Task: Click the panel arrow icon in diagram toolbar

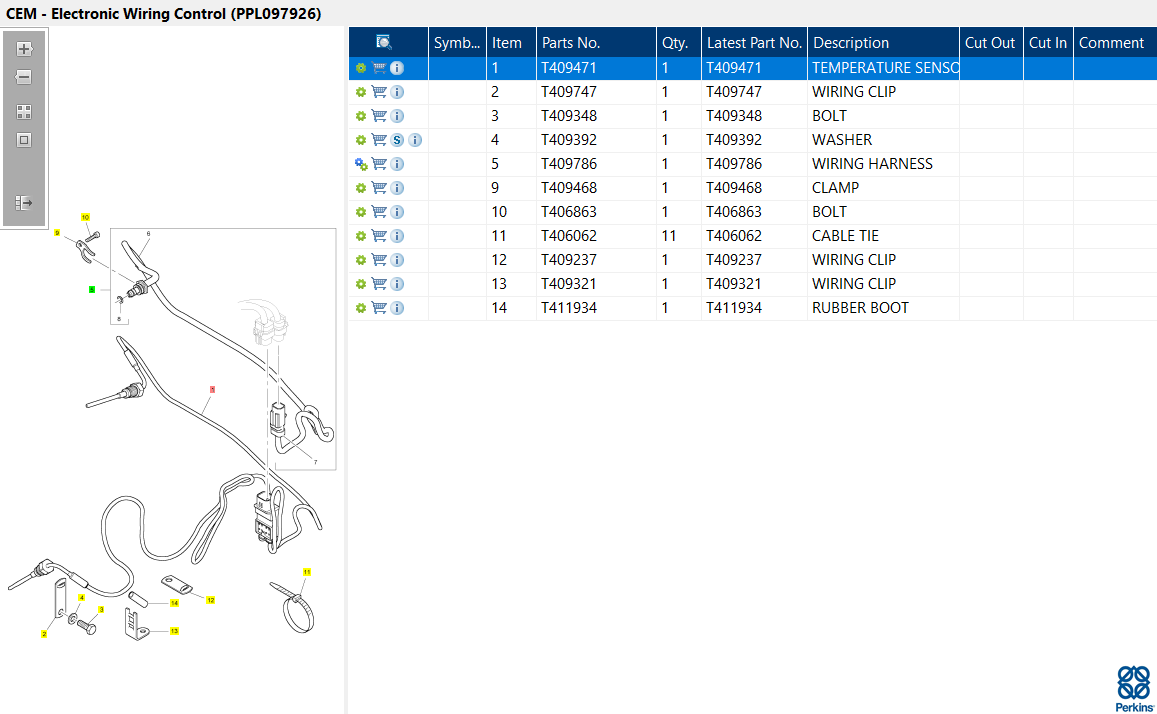Action: [24, 202]
